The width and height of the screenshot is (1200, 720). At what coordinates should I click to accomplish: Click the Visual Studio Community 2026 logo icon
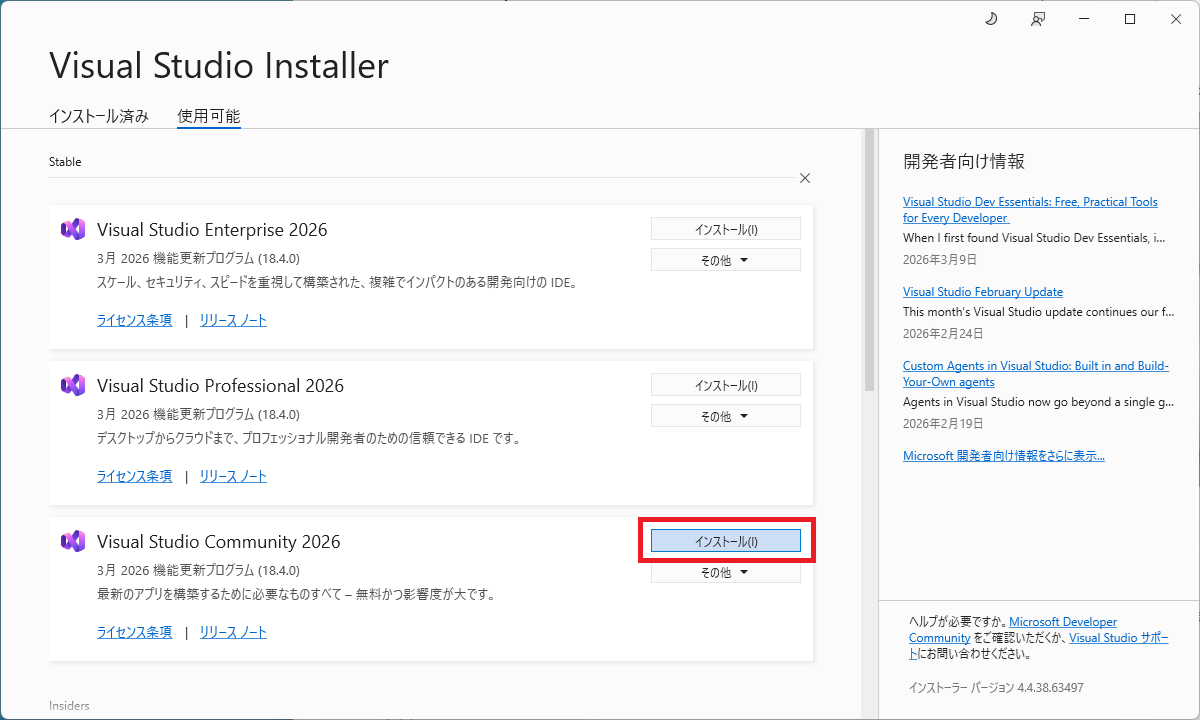(x=73, y=541)
